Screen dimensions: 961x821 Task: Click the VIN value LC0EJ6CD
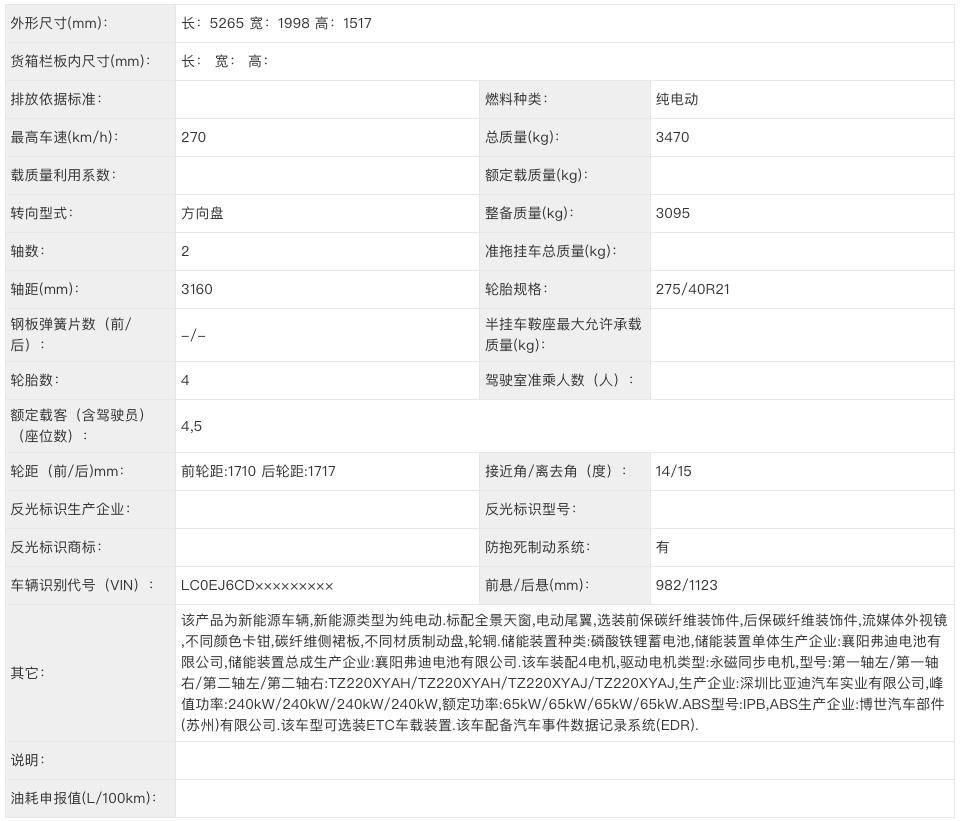(x=257, y=585)
